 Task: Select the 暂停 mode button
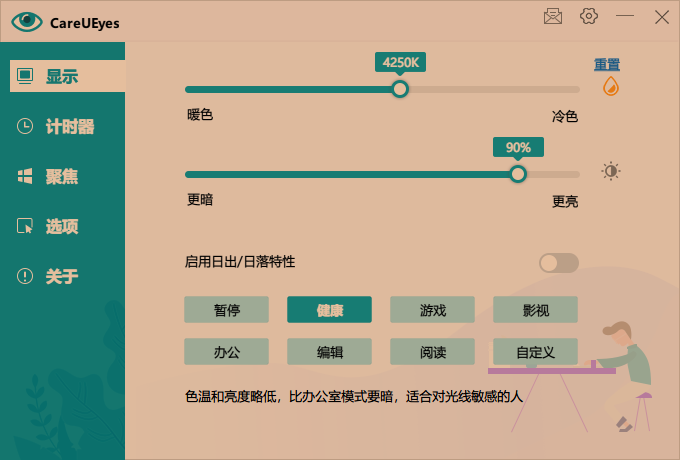pos(226,310)
